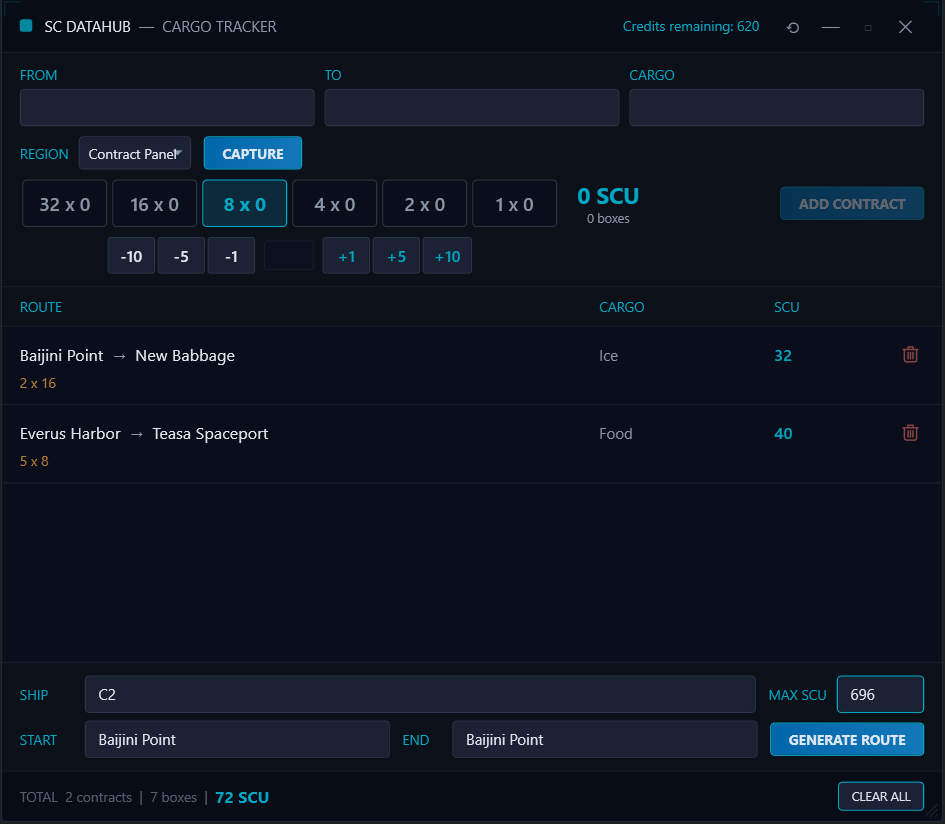Focus the box count field between steppers
Screen dimensions: 945x824
click(x=289, y=256)
